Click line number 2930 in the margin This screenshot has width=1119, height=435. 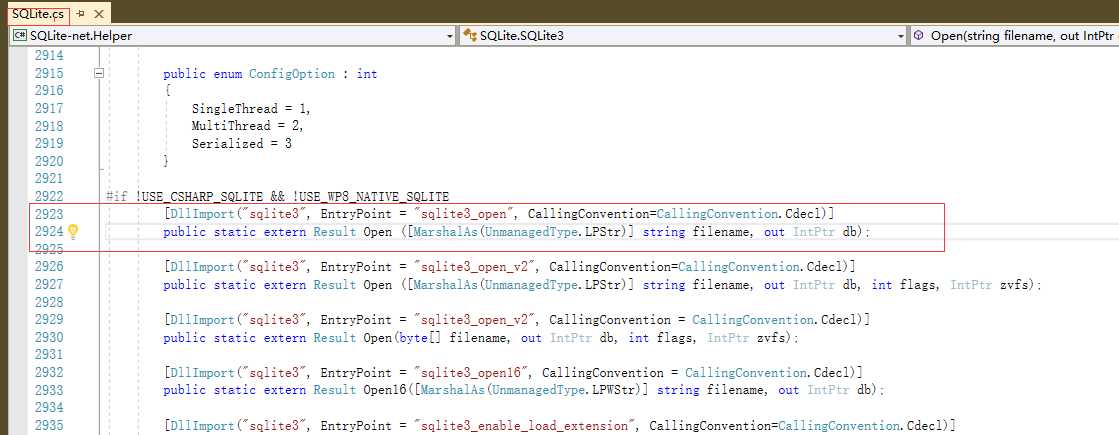click(x=49, y=337)
